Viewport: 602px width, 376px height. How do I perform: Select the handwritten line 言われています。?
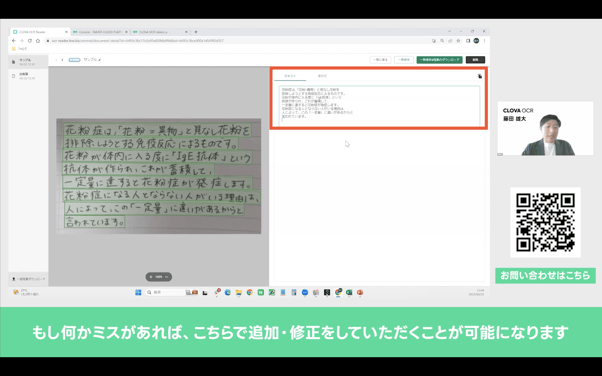pyautogui.click(x=94, y=222)
